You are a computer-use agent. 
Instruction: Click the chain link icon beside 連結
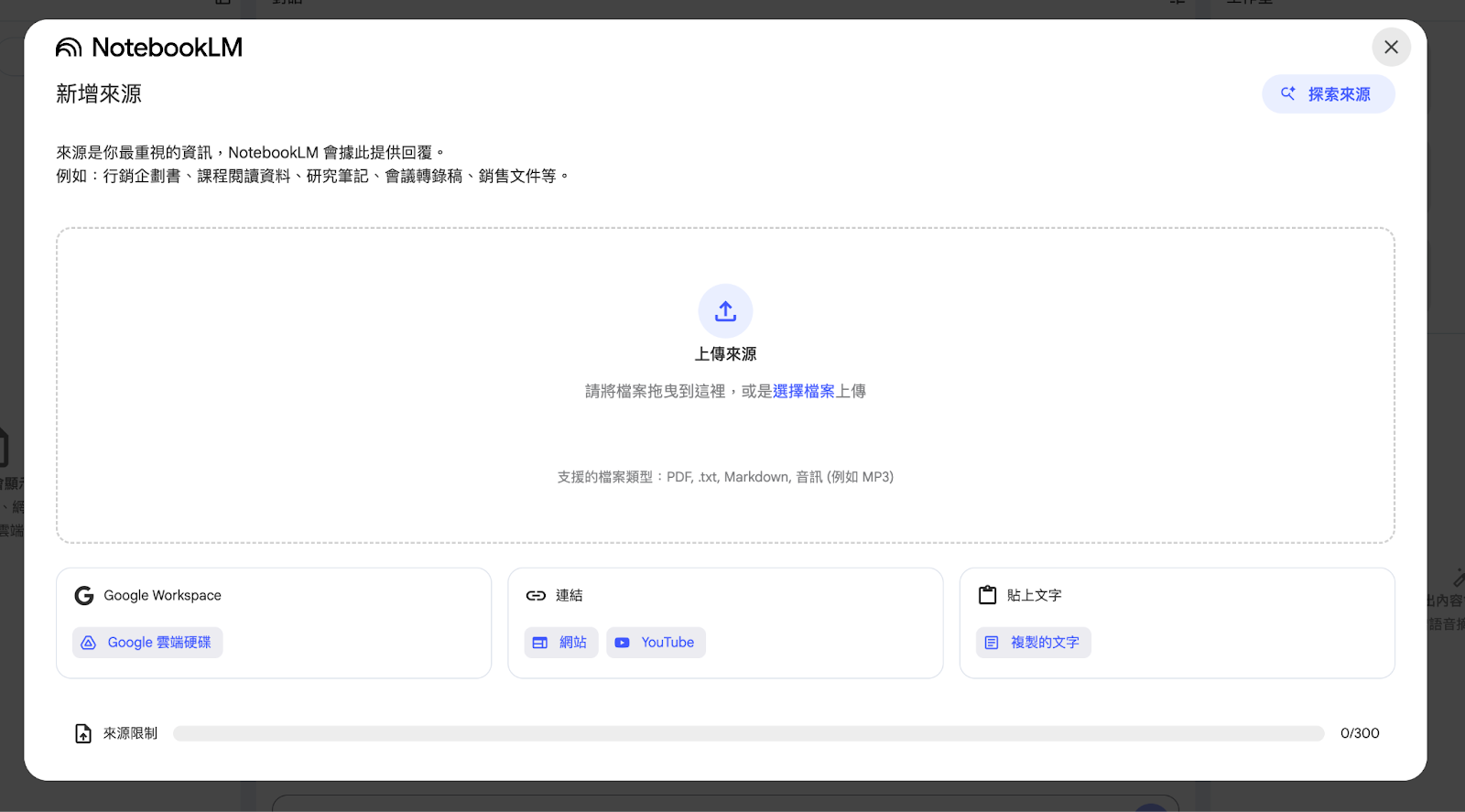coord(536,596)
